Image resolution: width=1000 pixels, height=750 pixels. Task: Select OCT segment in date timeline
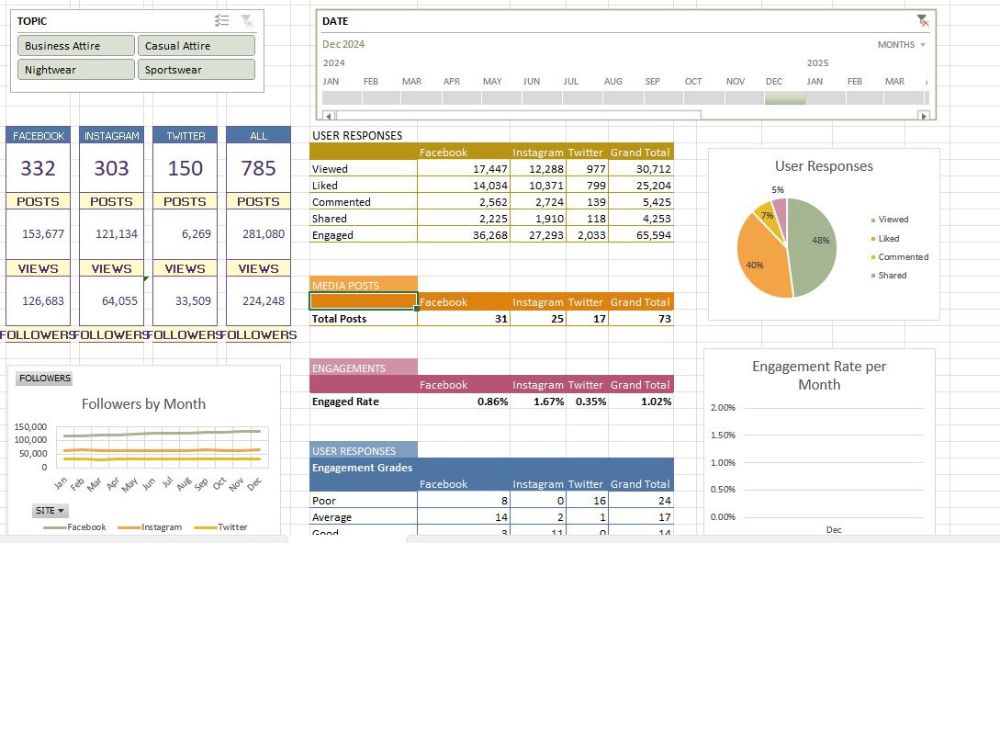[x=703, y=98]
